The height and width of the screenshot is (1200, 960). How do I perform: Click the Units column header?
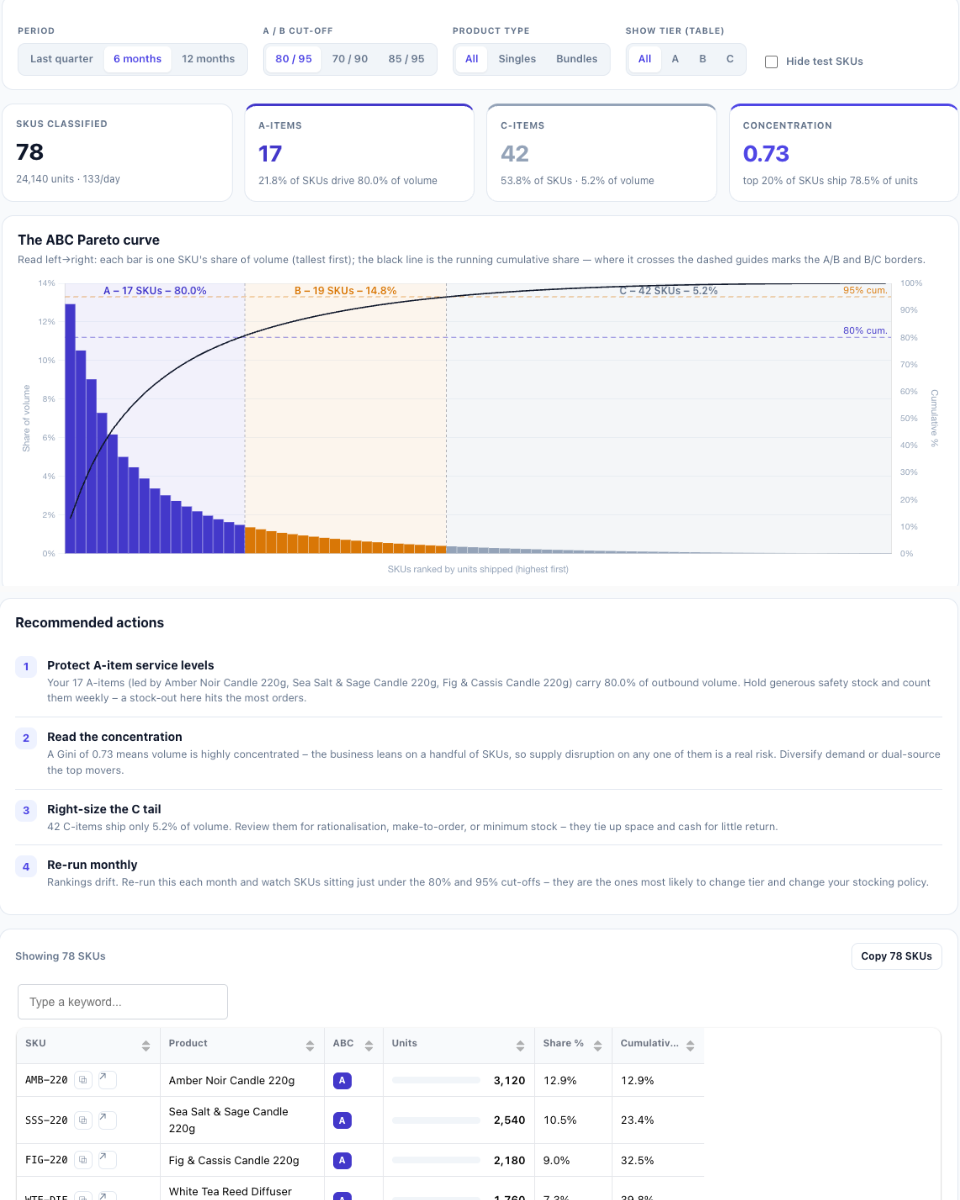click(458, 1045)
